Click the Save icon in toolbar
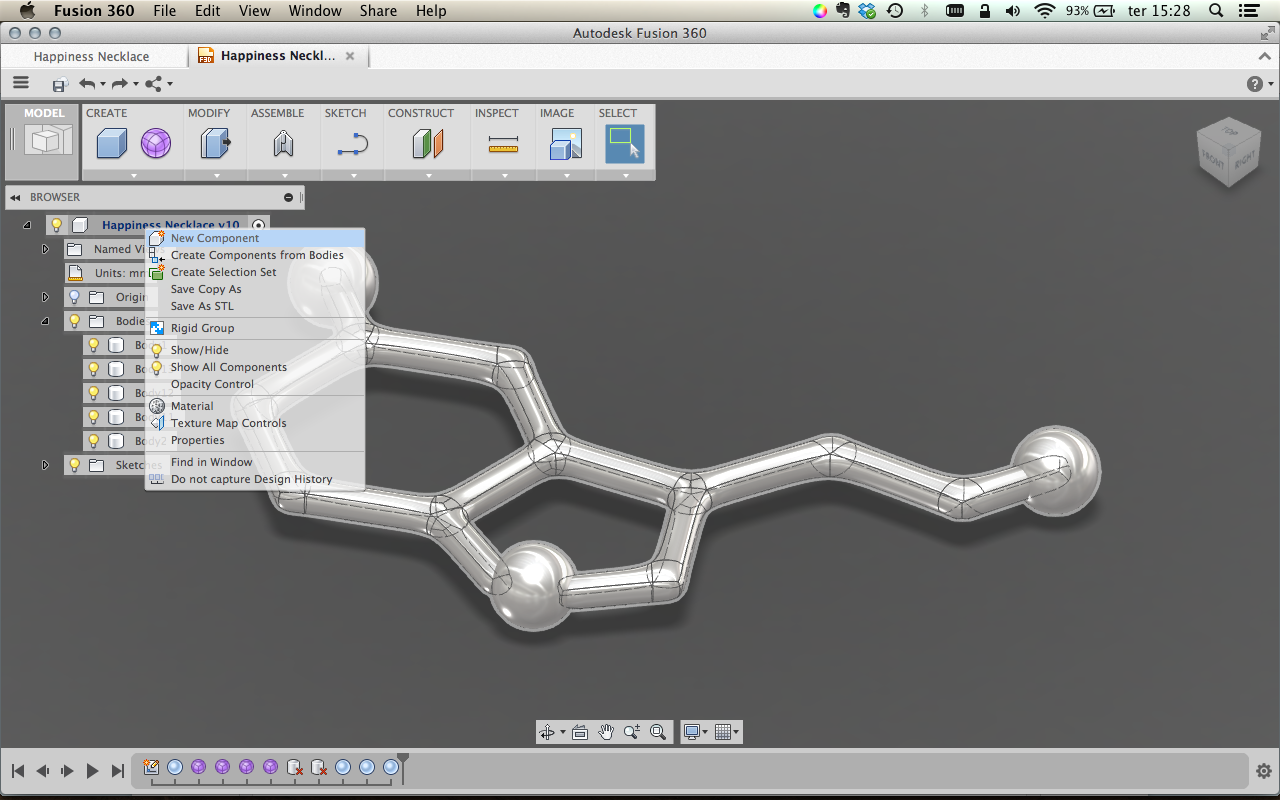This screenshot has width=1280, height=800. tap(60, 85)
